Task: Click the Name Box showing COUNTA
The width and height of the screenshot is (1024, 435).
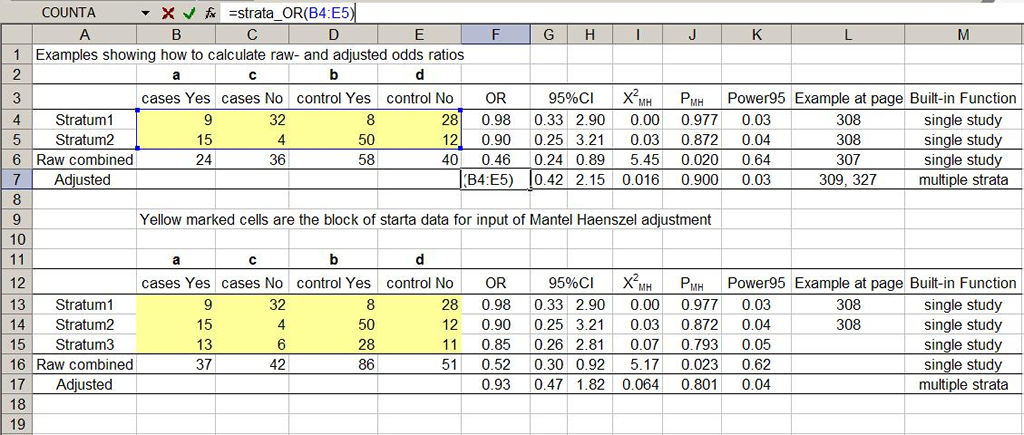Action: pos(70,13)
